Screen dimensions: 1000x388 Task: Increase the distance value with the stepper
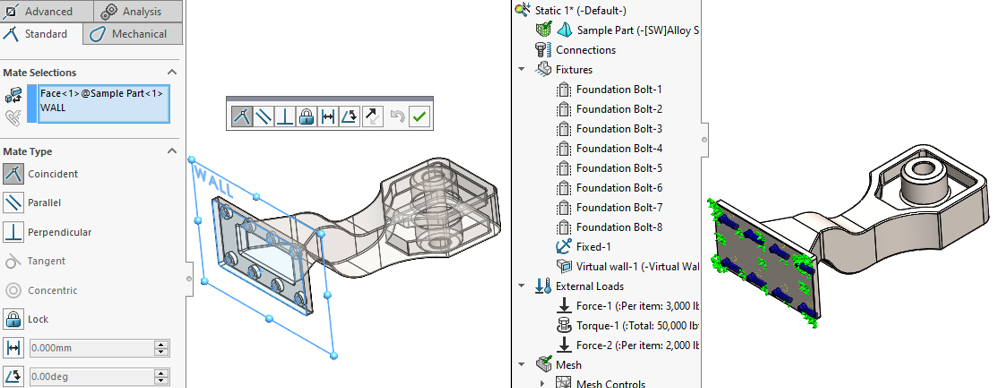162,345
